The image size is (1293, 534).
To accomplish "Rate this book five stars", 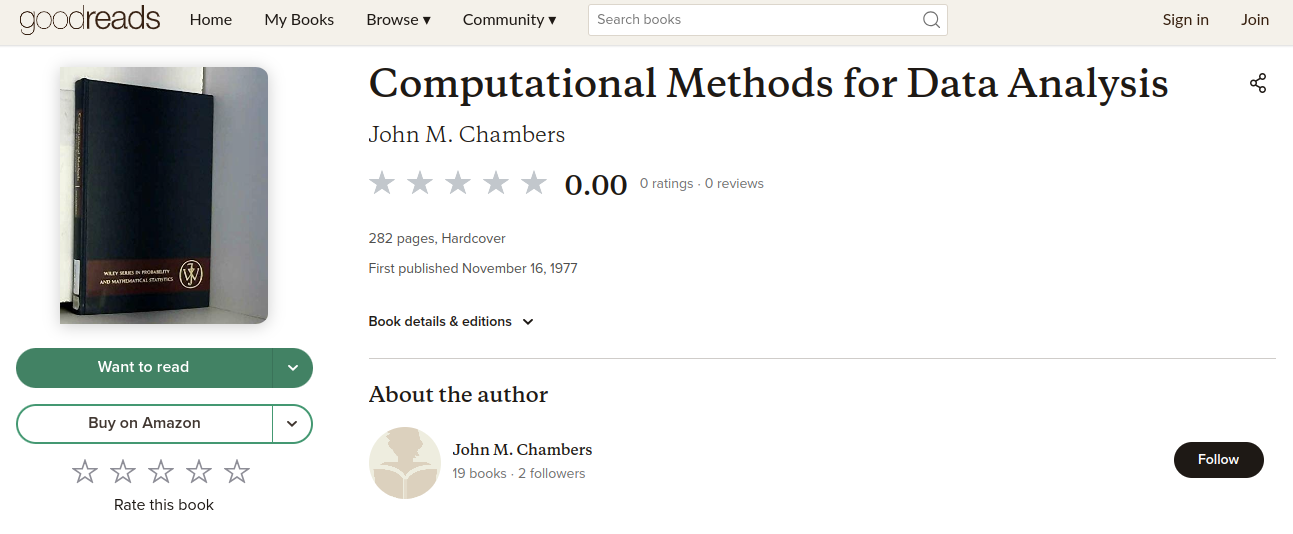I will [x=237, y=472].
